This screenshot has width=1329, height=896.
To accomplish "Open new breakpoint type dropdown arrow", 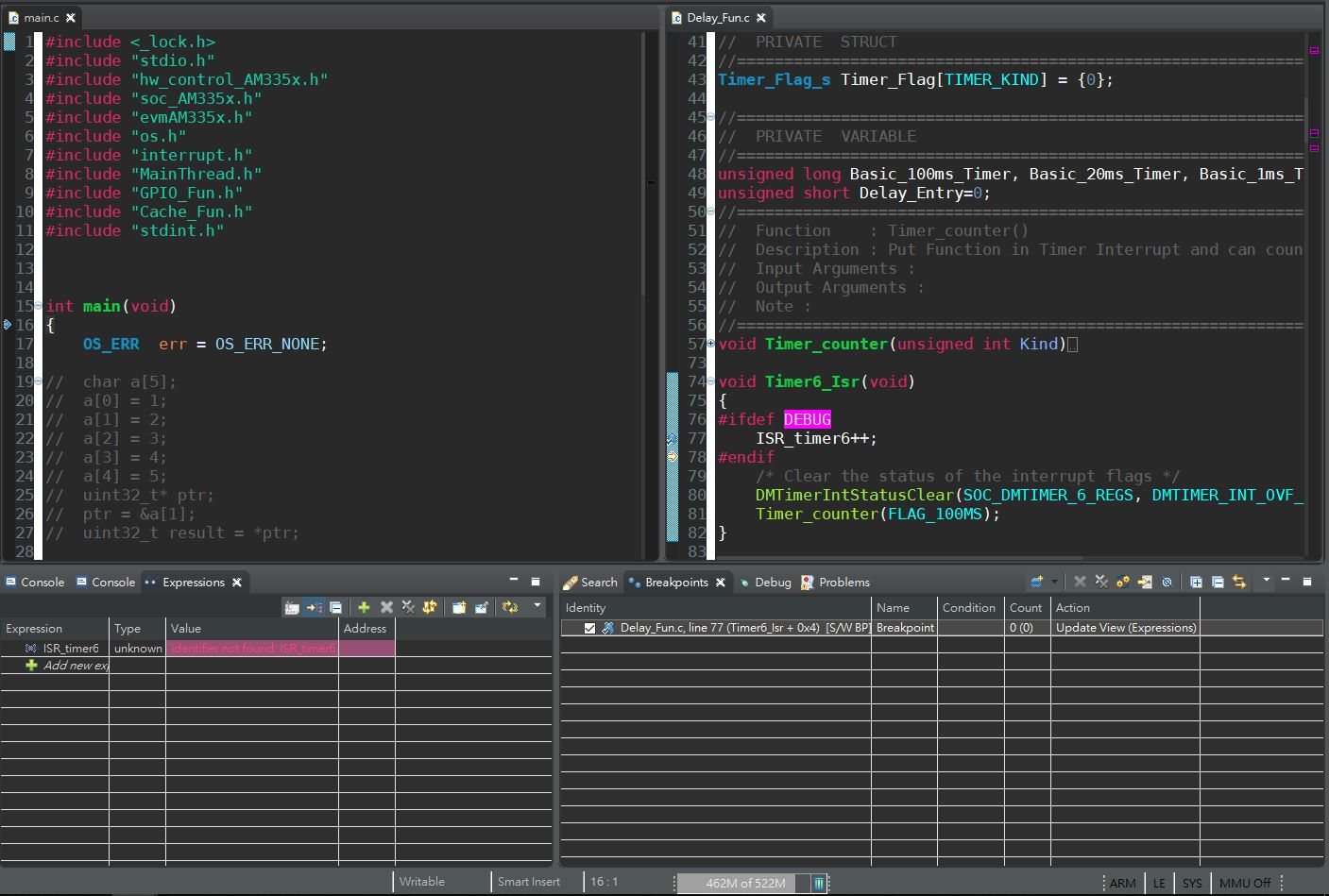I will coord(1054,582).
